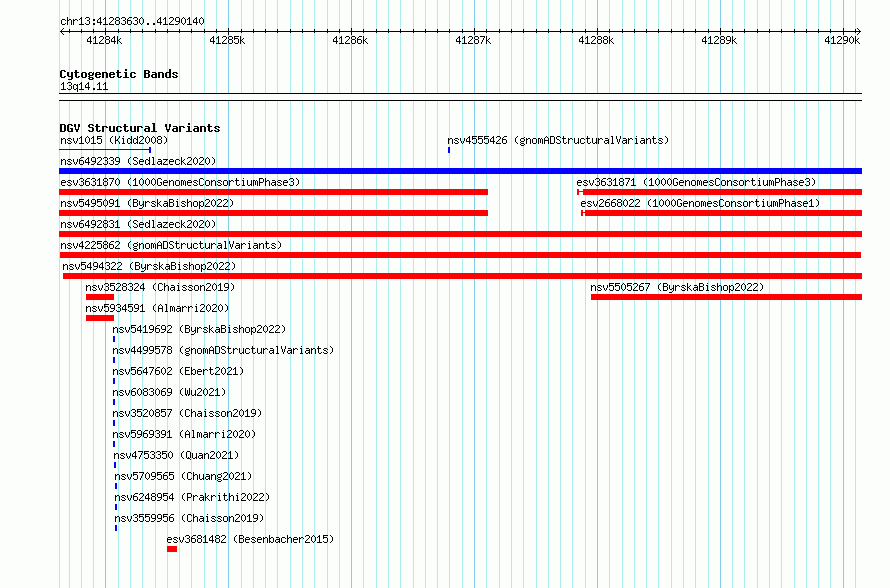
Task: Select nsv5969391 (Almarri2020) label
Action: pyautogui.click(x=184, y=434)
